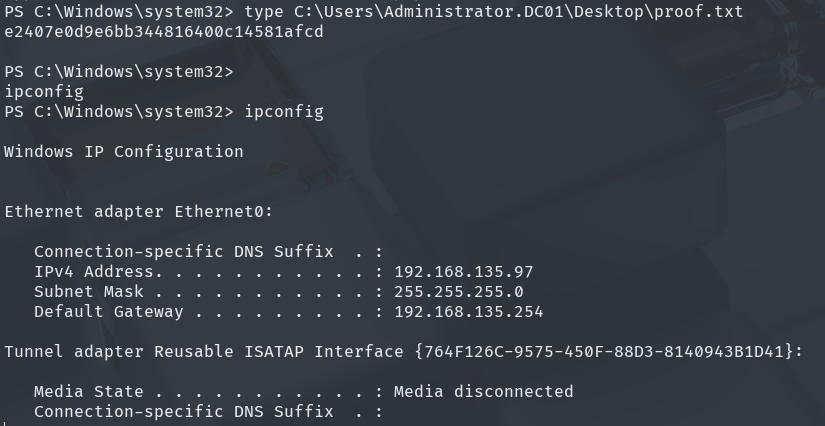The height and width of the screenshot is (426, 825).
Task: Click the subnet mask value 255.255.255.0
Action: (459, 292)
